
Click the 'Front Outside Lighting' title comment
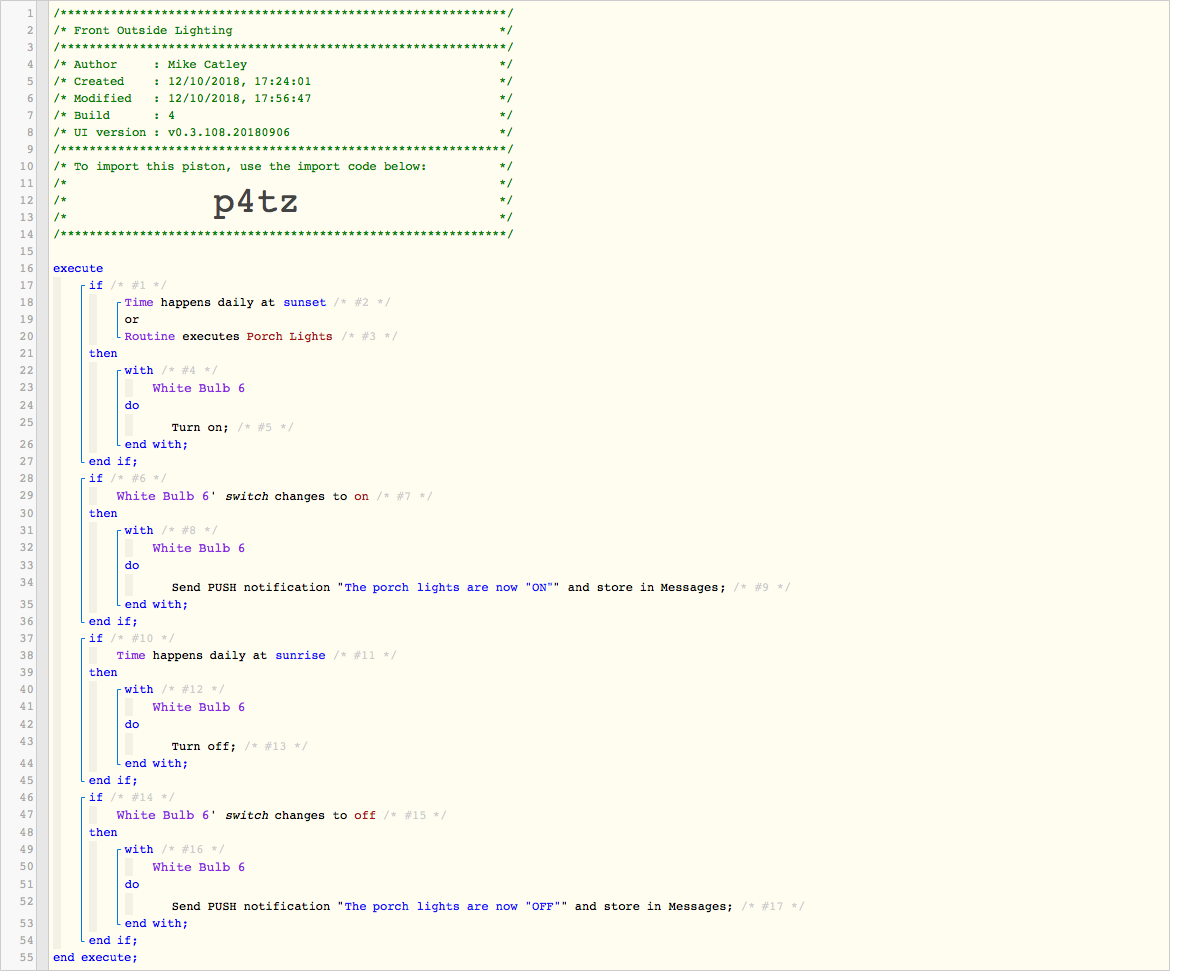point(153,30)
